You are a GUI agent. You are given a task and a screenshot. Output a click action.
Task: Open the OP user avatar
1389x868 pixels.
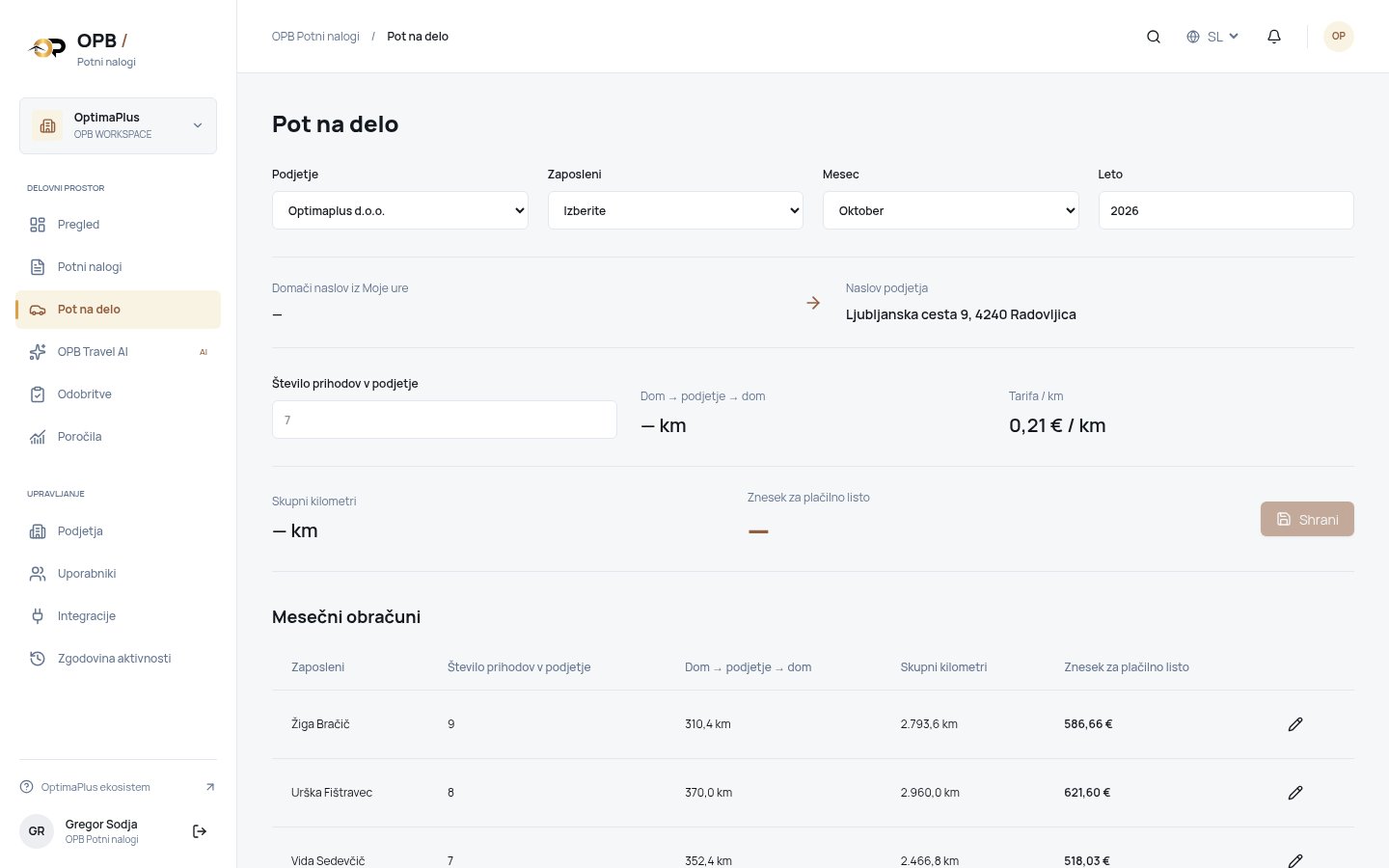(x=1339, y=37)
